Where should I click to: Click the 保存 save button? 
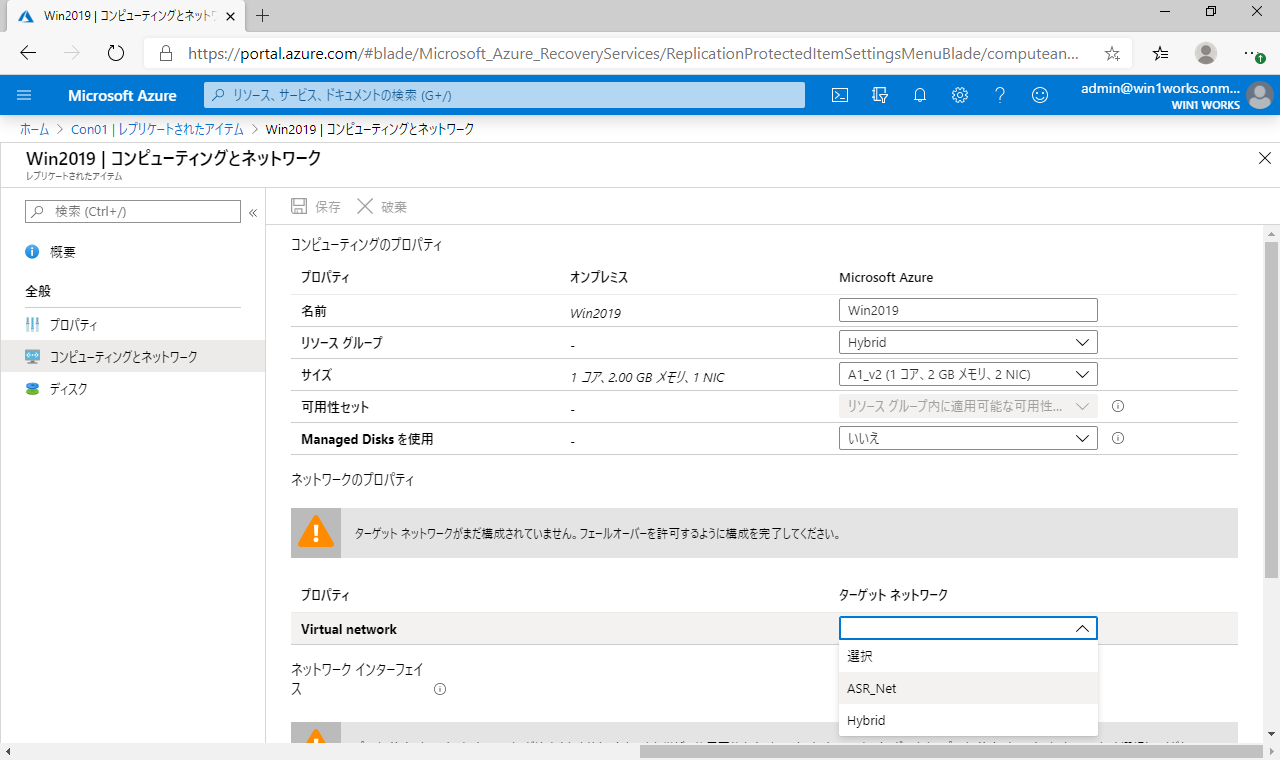tap(316, 207)
